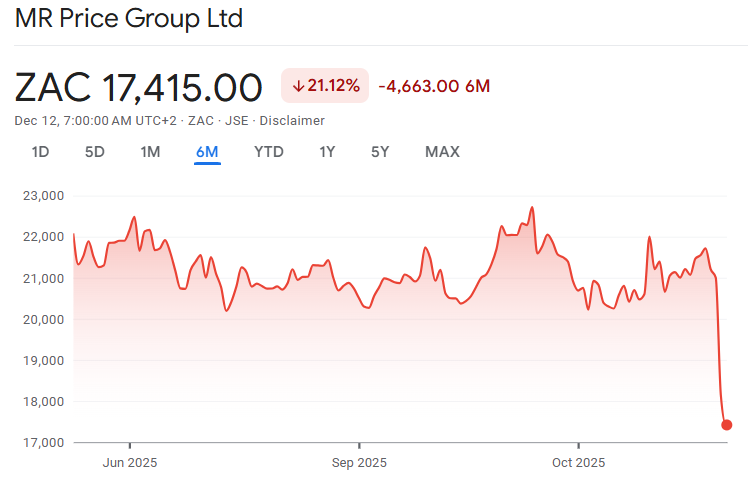Click the Oct 2025 axis label
This screenshot has height=478, width=748.
pyautogui.click(x=579, y=462)
